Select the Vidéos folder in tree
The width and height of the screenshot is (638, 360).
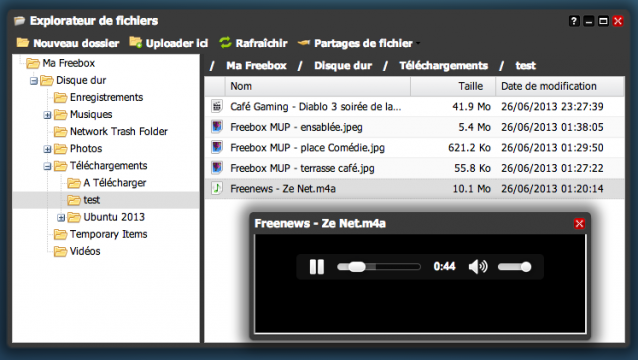pyautogui.click(x=85, y=251)
